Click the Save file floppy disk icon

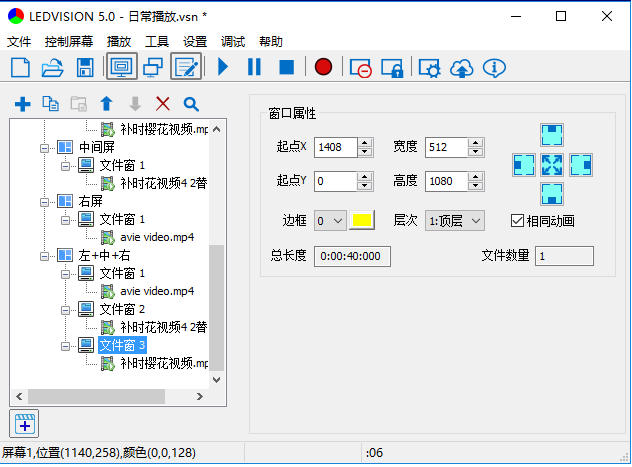pos(85,68)
